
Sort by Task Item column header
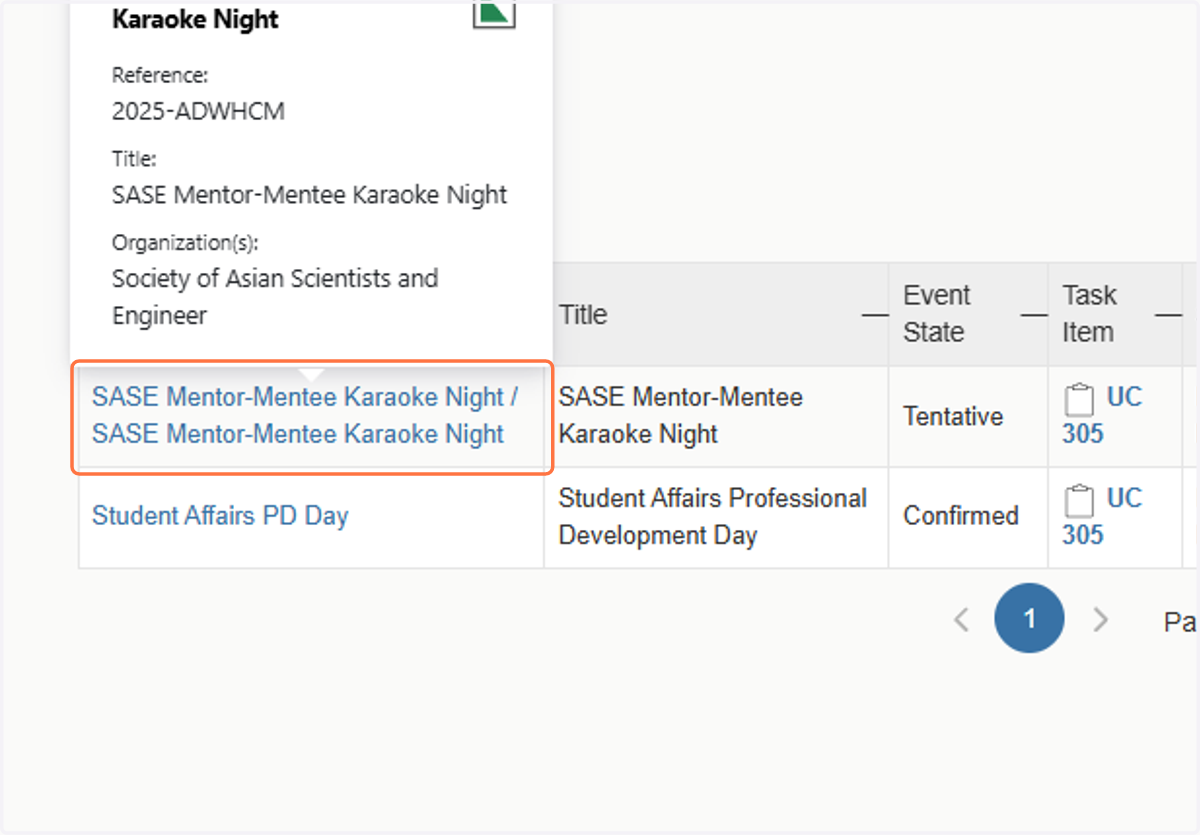tap(1089, 314)
